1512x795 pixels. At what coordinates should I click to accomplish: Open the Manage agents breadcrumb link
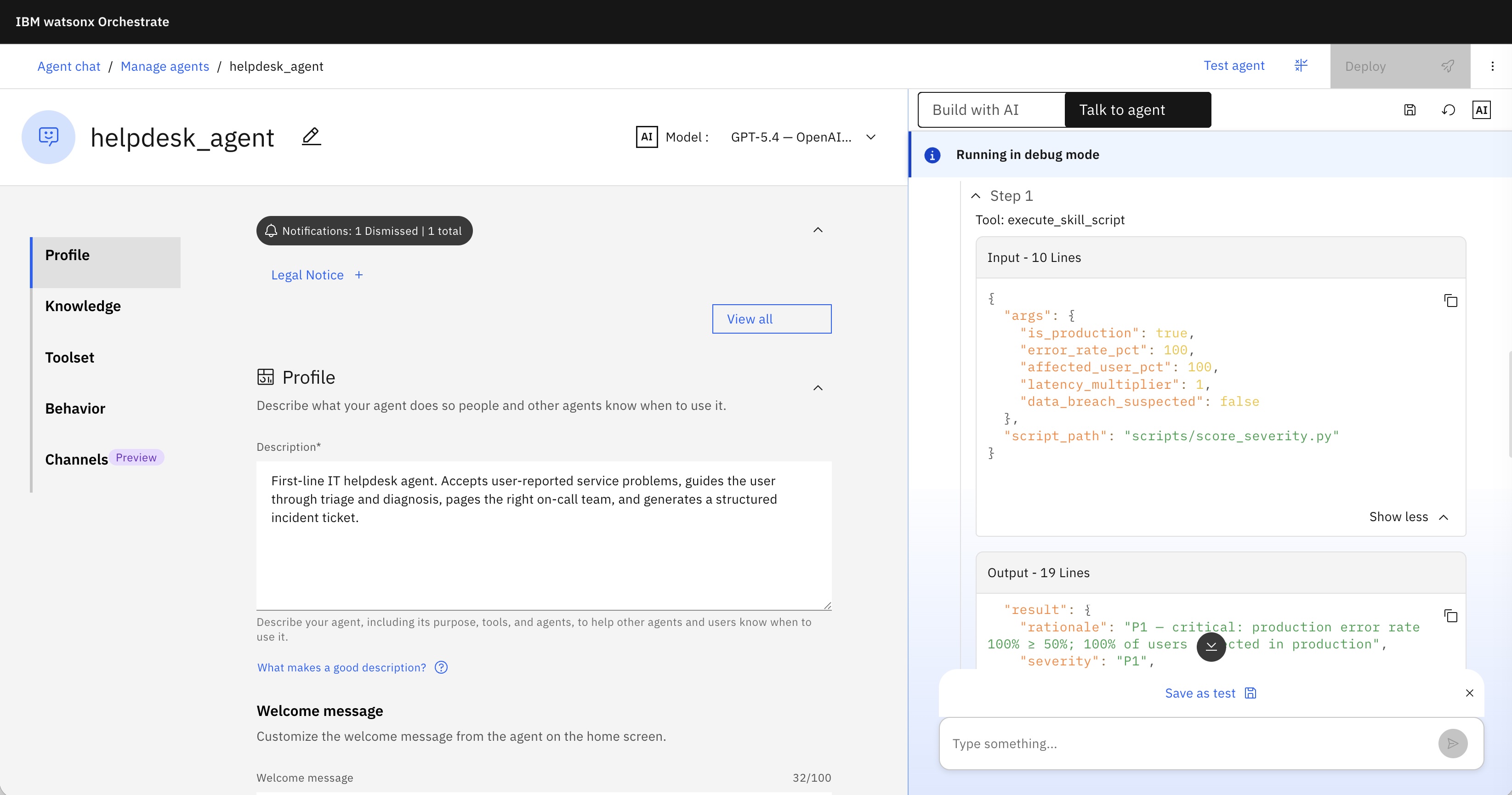(x=165, y=66)
